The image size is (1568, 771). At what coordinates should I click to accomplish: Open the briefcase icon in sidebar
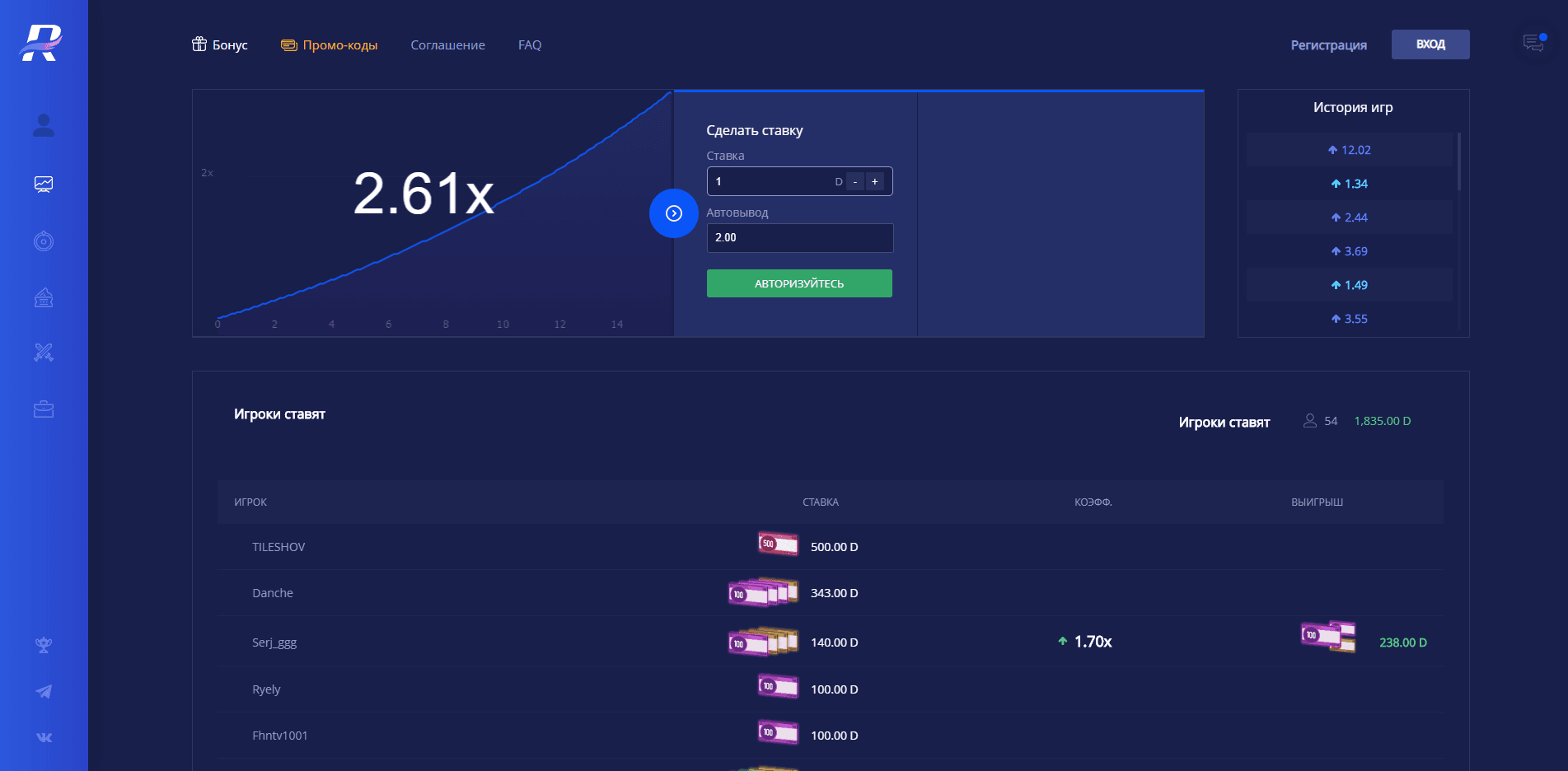[x=44, y=409]
